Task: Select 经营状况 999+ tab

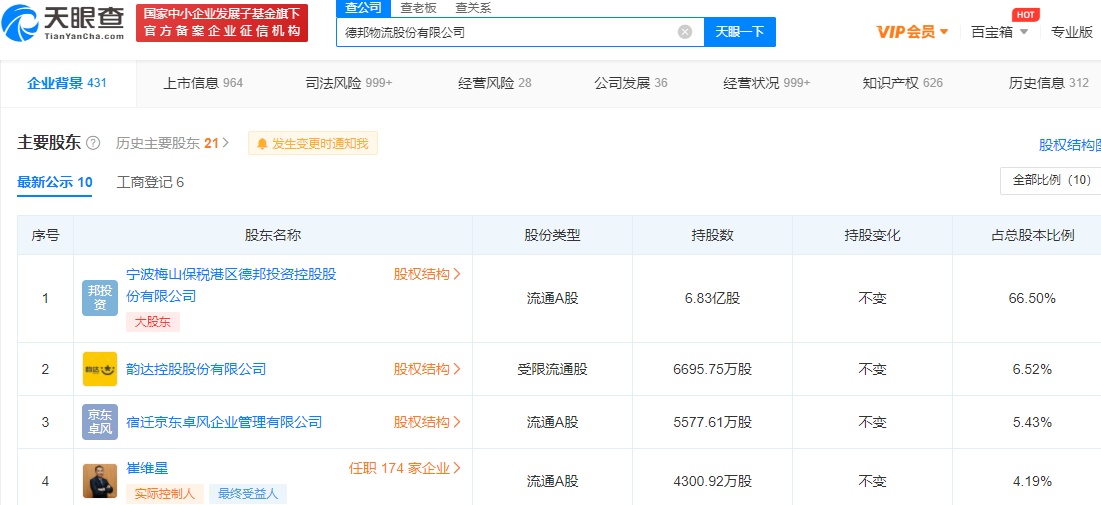Action: click(x=767, y=83)
